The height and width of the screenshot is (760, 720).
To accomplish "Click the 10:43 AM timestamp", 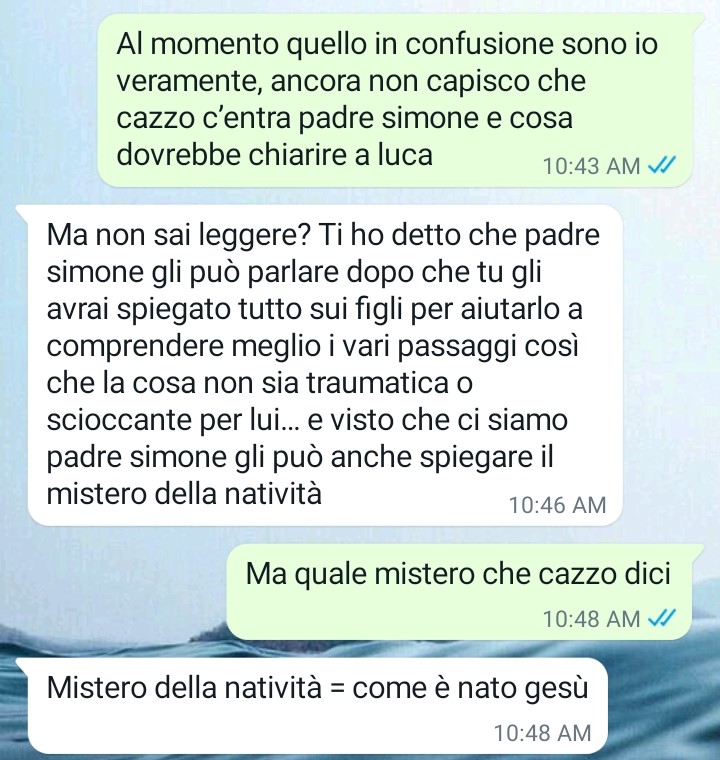I will coord(592,166).
